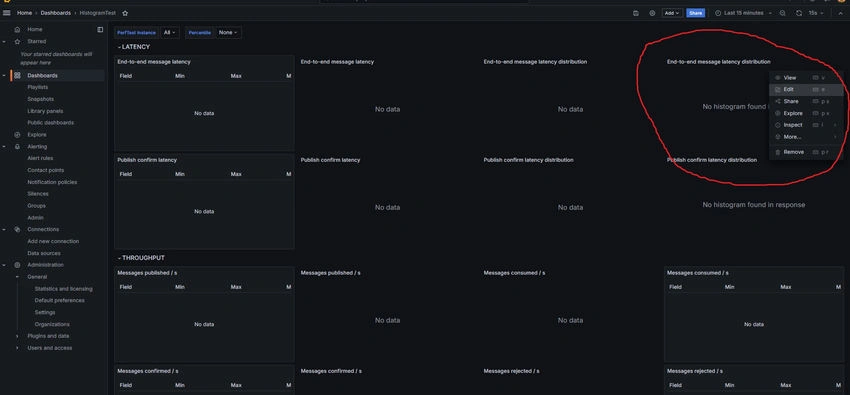
Task: Open Default preferences in the sidebar
Action: coord(60,300)
